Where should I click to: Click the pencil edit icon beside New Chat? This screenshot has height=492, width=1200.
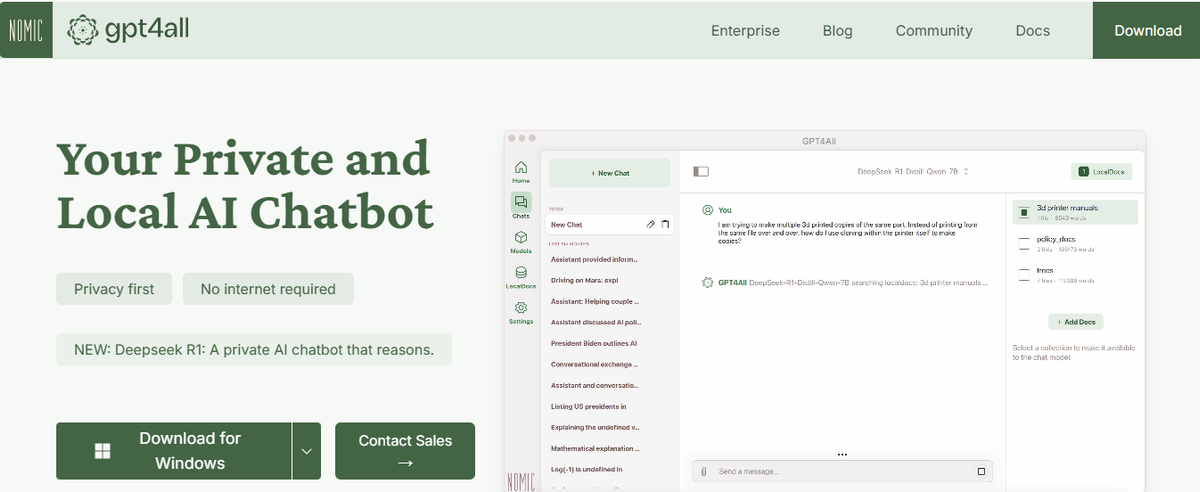tap(651, 225)
